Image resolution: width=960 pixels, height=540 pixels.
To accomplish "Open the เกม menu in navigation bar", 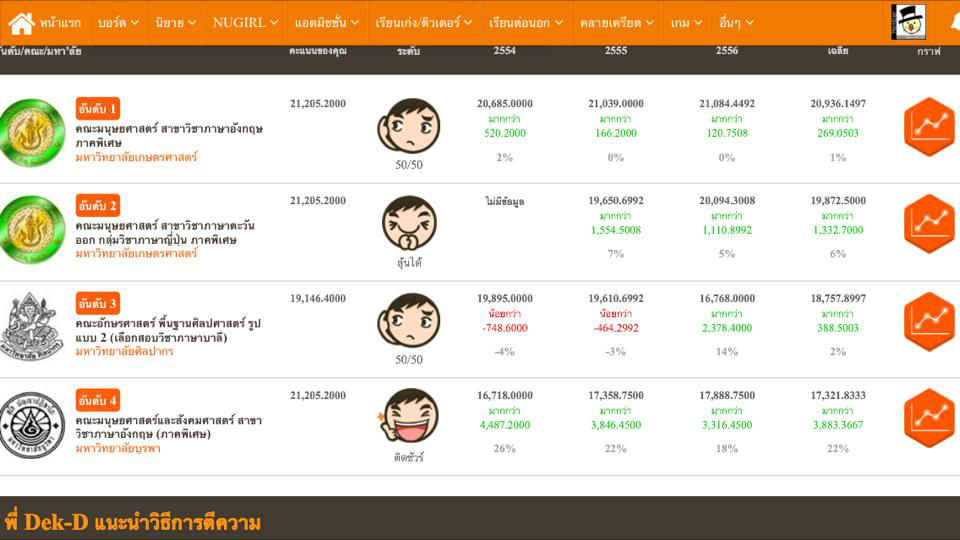I will pos(686,22).
